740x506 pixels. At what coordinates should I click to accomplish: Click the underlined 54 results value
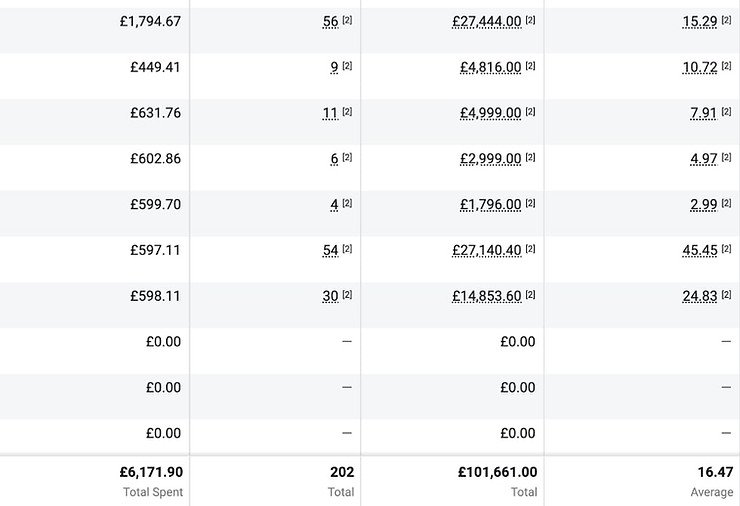click(x=330, y=250)
